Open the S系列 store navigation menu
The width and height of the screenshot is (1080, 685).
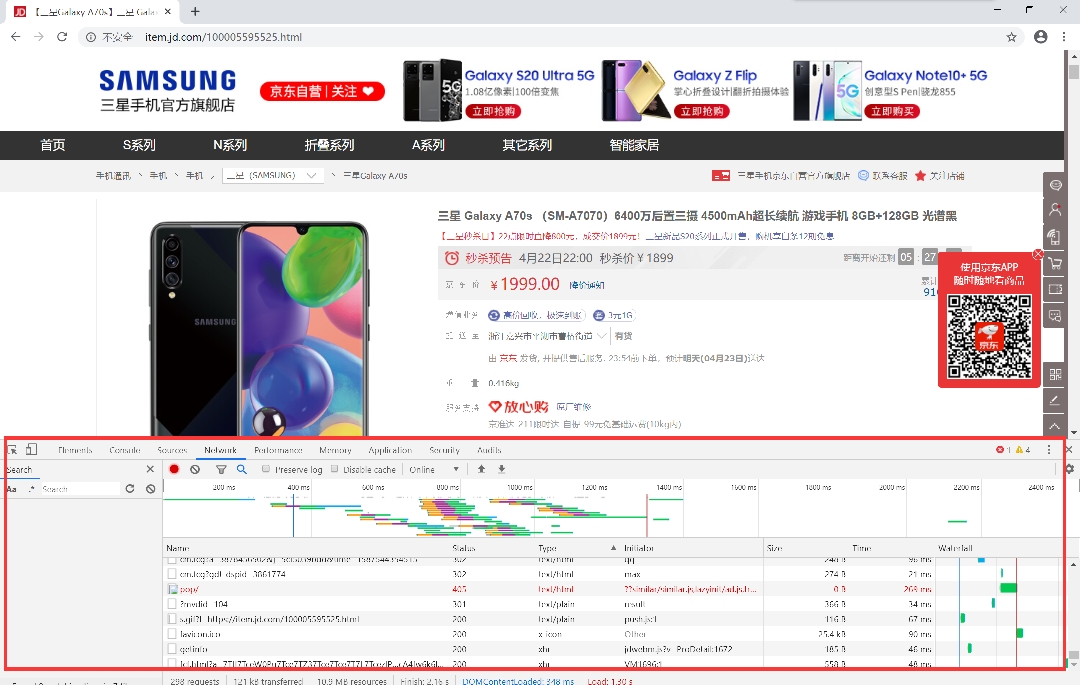coord(139,145)
